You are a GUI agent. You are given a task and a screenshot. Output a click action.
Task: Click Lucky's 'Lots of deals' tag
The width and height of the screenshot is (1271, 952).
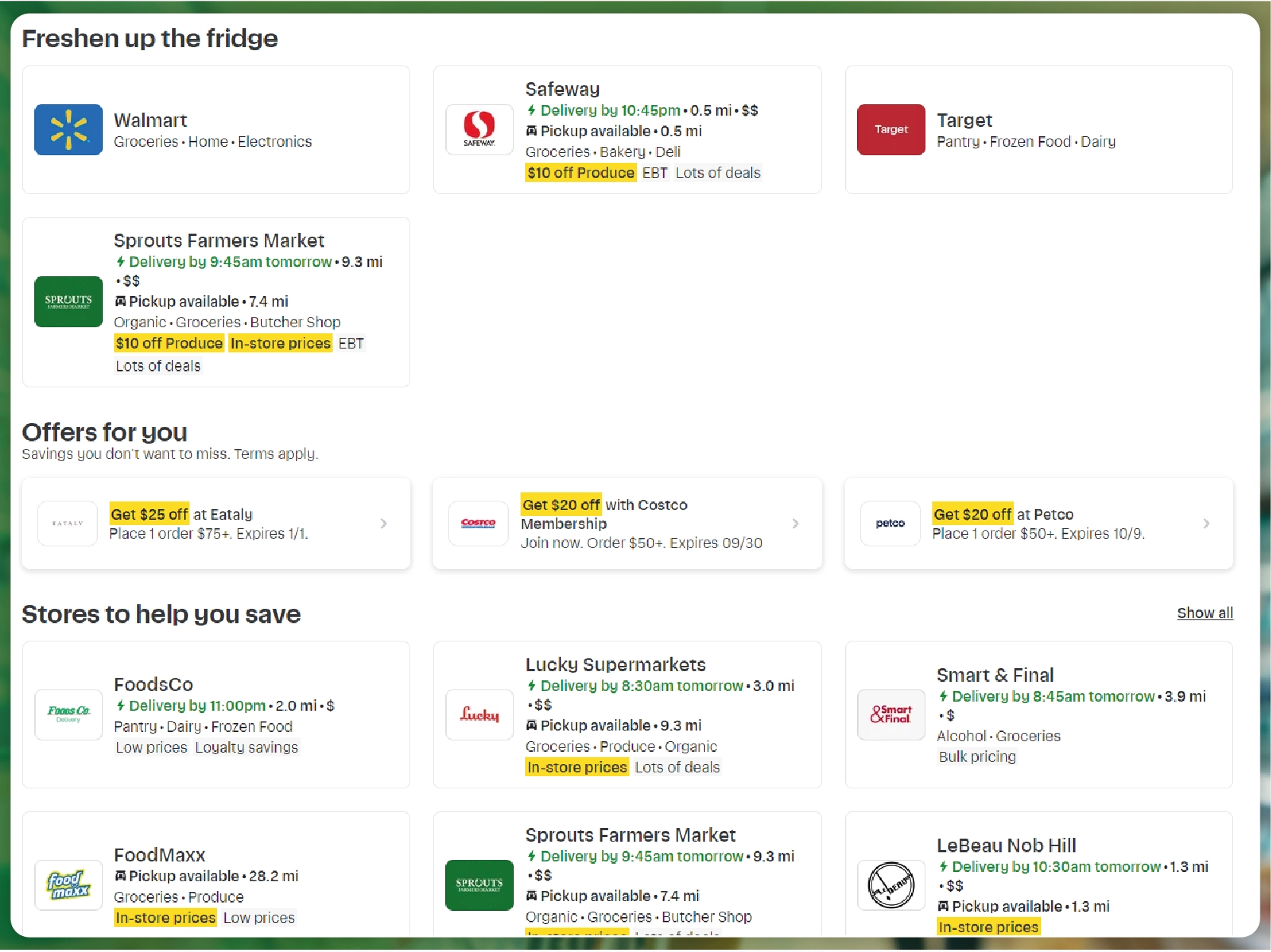pyautogui.click(x=677, y=767)
